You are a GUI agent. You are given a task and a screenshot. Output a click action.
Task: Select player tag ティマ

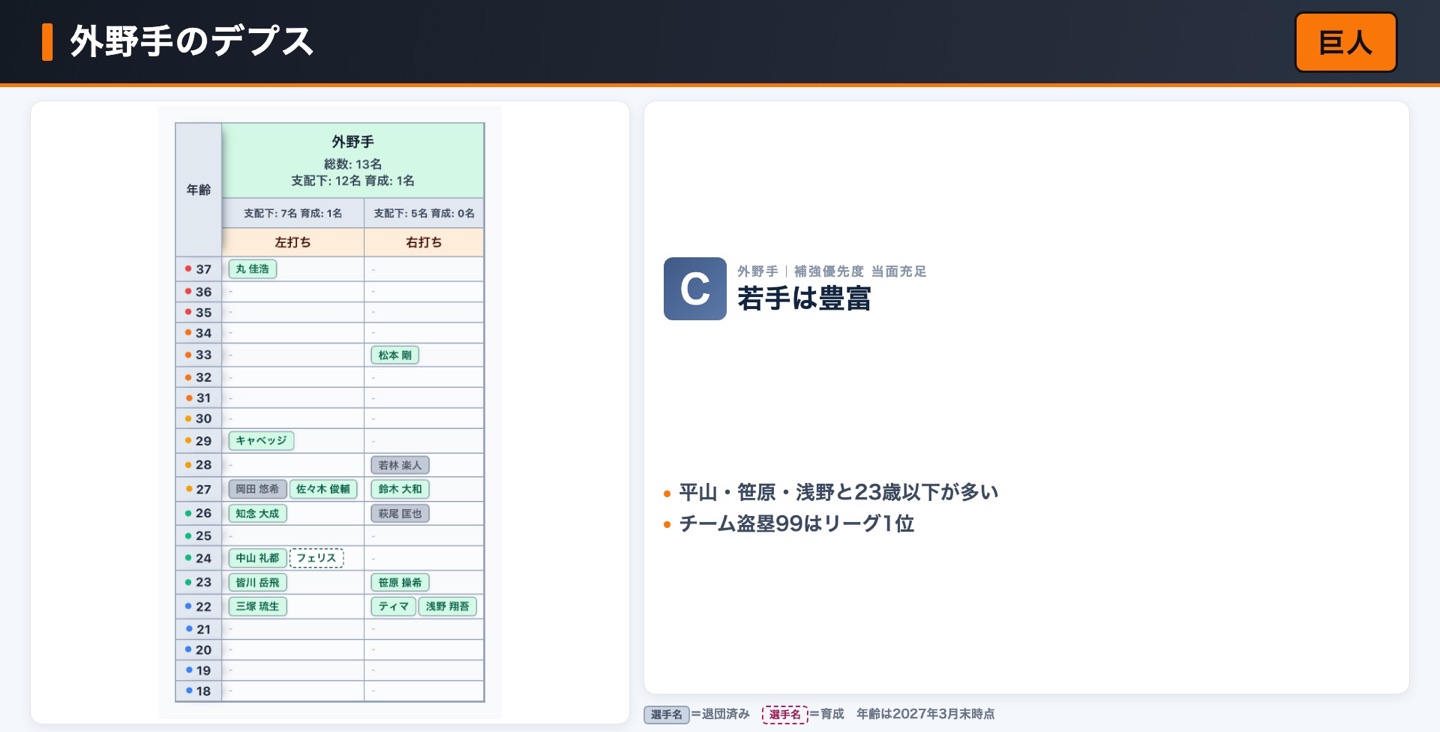coord(393,606)
